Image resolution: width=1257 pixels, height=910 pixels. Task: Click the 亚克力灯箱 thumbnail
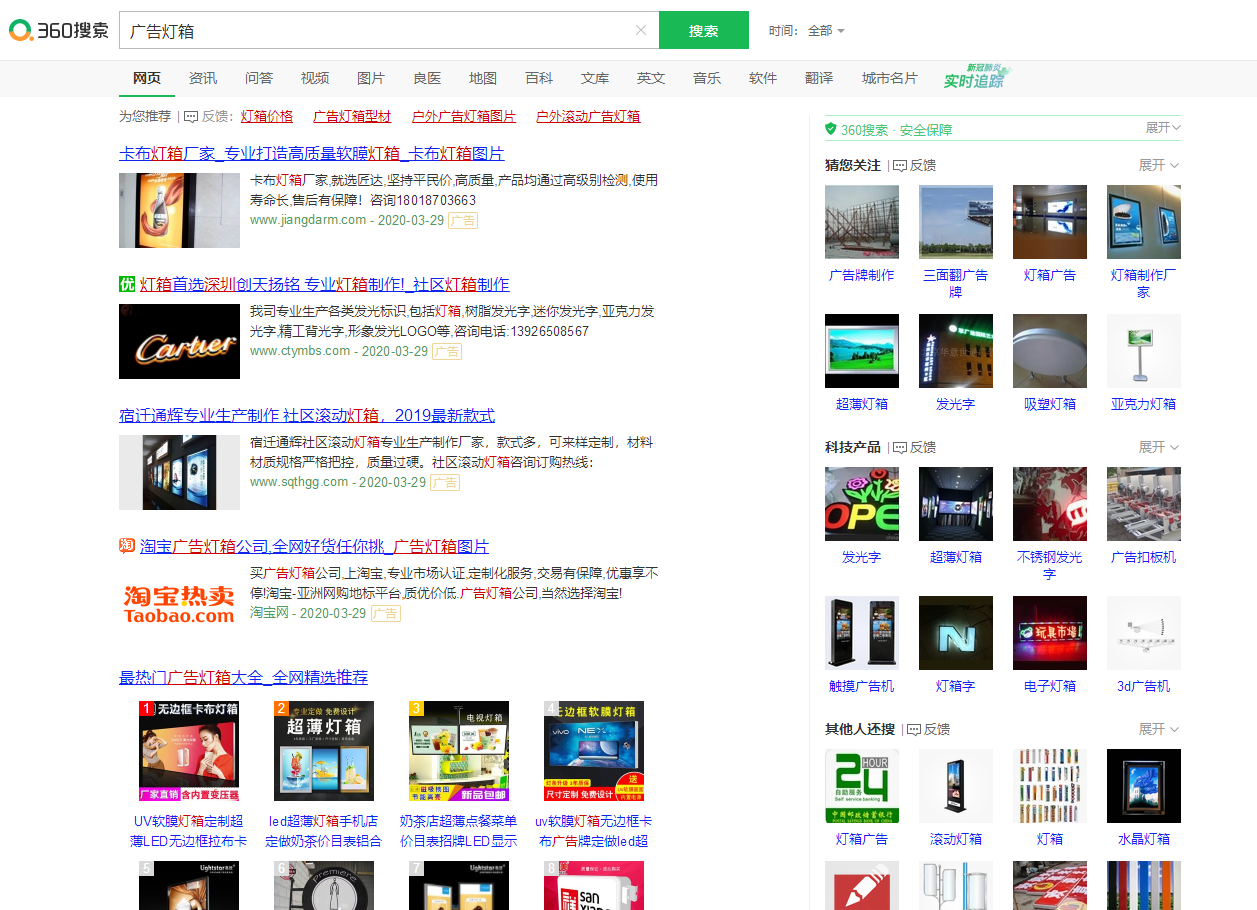point(1144,351)
